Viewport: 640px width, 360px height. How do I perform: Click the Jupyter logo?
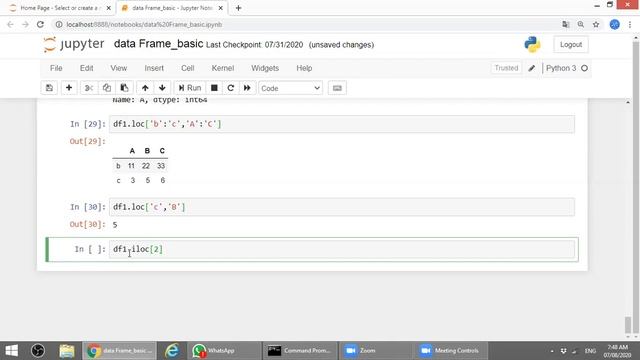74,44
